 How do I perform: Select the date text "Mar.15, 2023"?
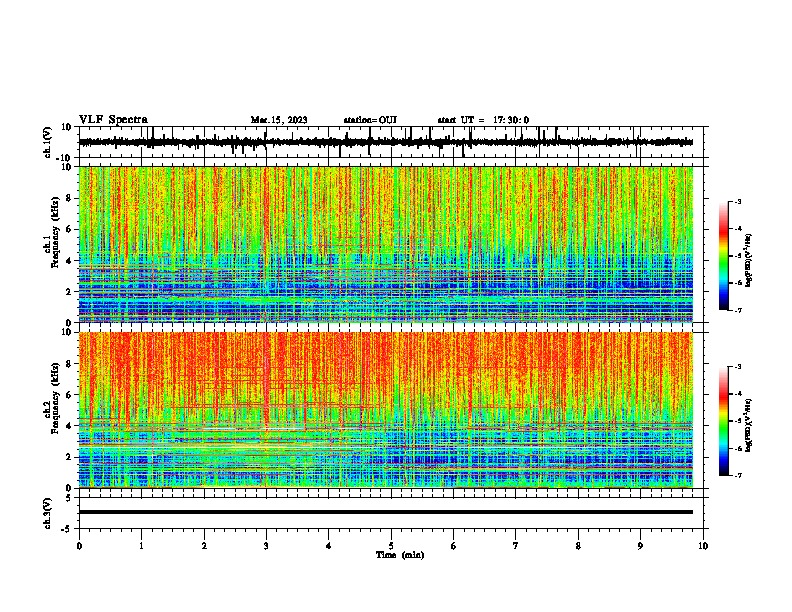[279, 120]
